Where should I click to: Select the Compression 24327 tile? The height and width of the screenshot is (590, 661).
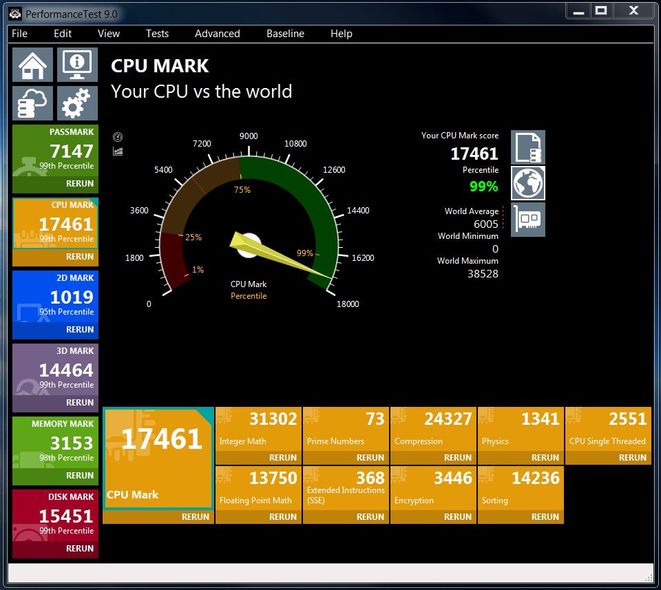coord(433,429)
